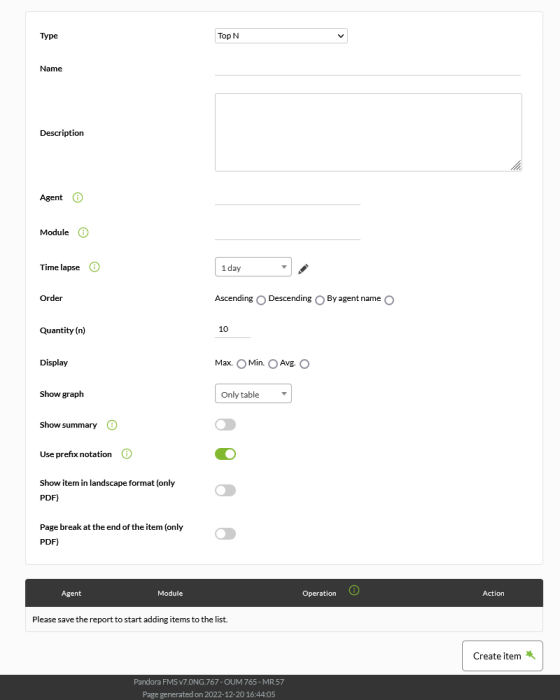Click the Time lapse info icon
The height and width of the screenshot is (700, 560).
coord(94,267)
